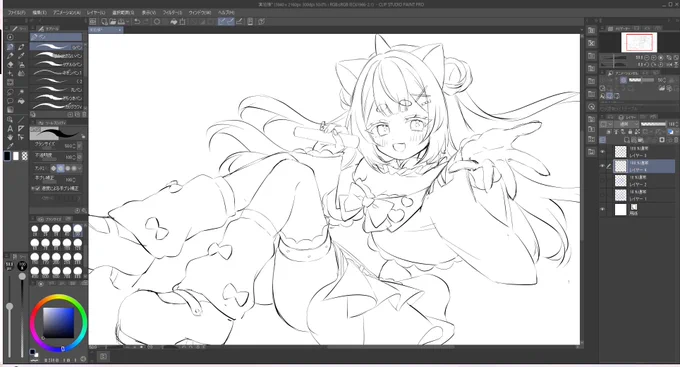The image size is (680, 367).
Task: Show レイヤー 1 using its visibility box
Action: point(602,195)
